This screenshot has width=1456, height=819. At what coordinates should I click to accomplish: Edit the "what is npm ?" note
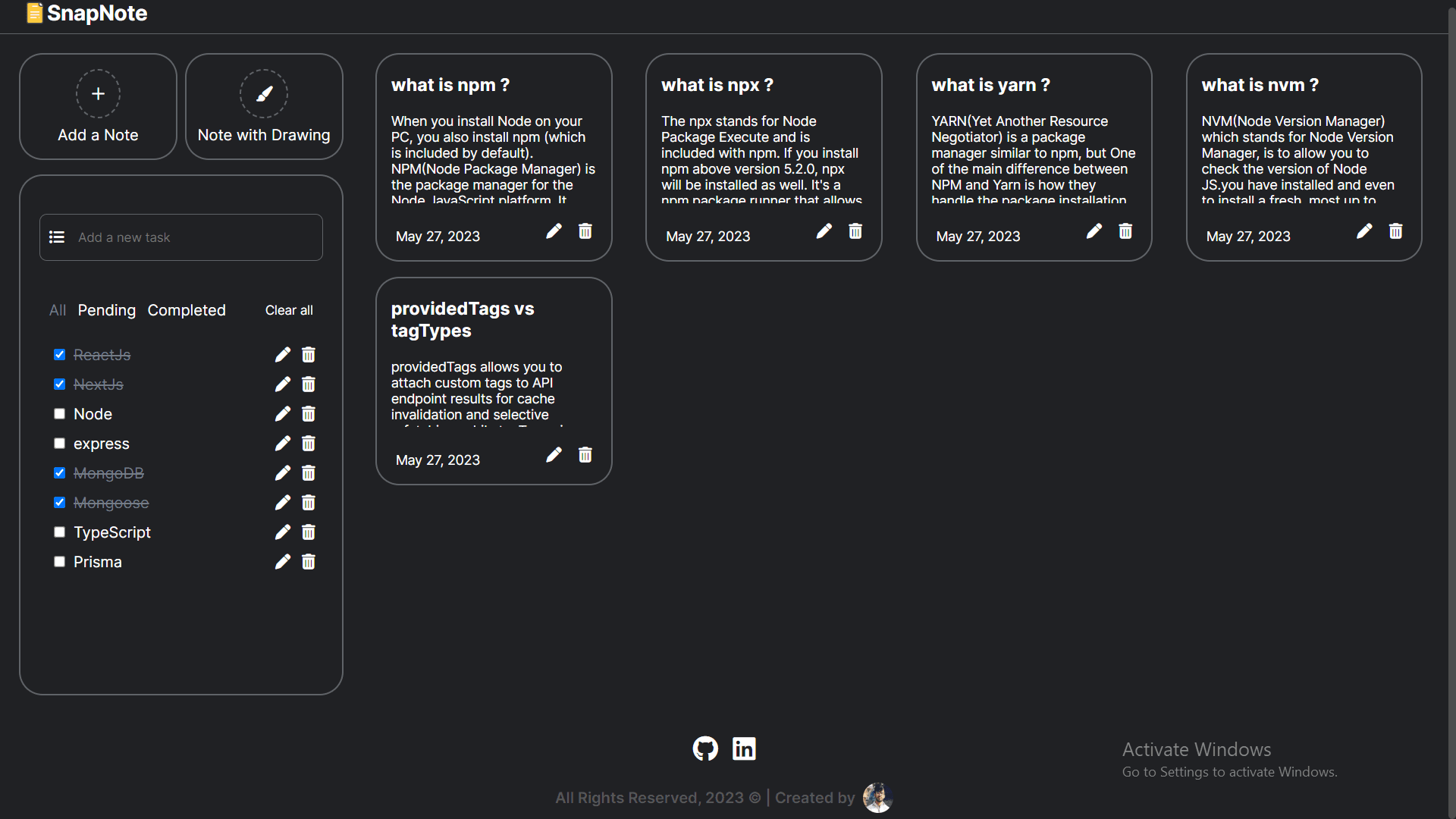pyautogui.click(x=554, y=231)
